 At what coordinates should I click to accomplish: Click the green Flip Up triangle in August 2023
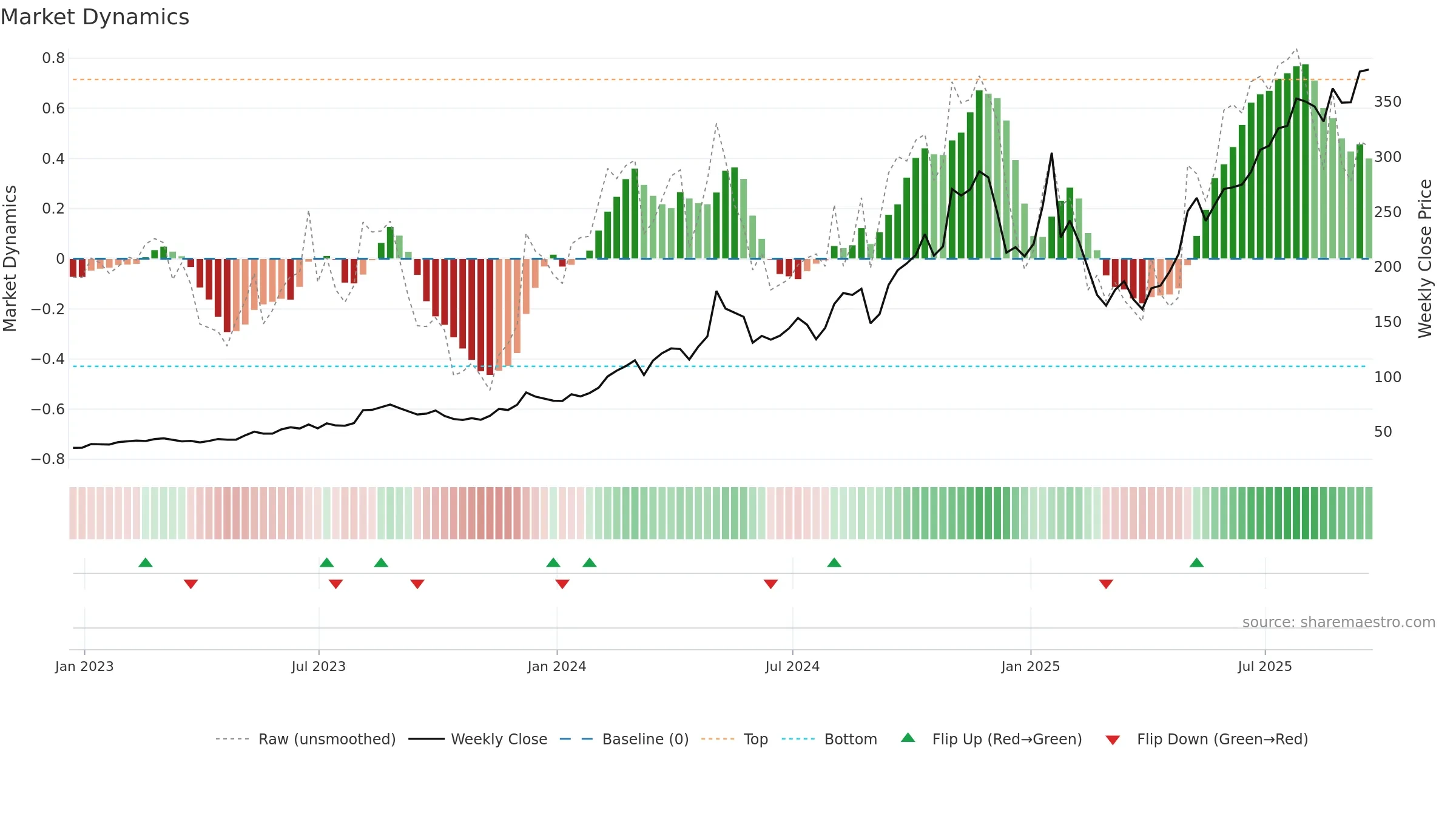(x=381, y=562)
